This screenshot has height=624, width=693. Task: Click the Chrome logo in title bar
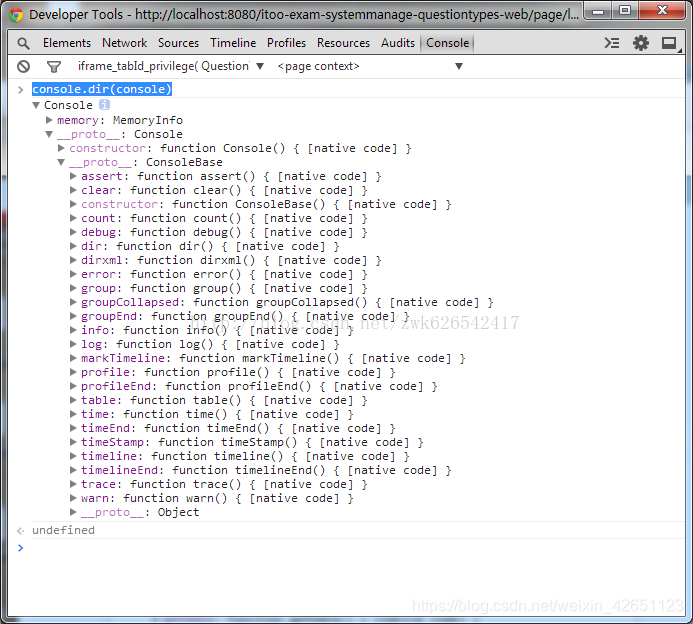[x=16, y=15]
